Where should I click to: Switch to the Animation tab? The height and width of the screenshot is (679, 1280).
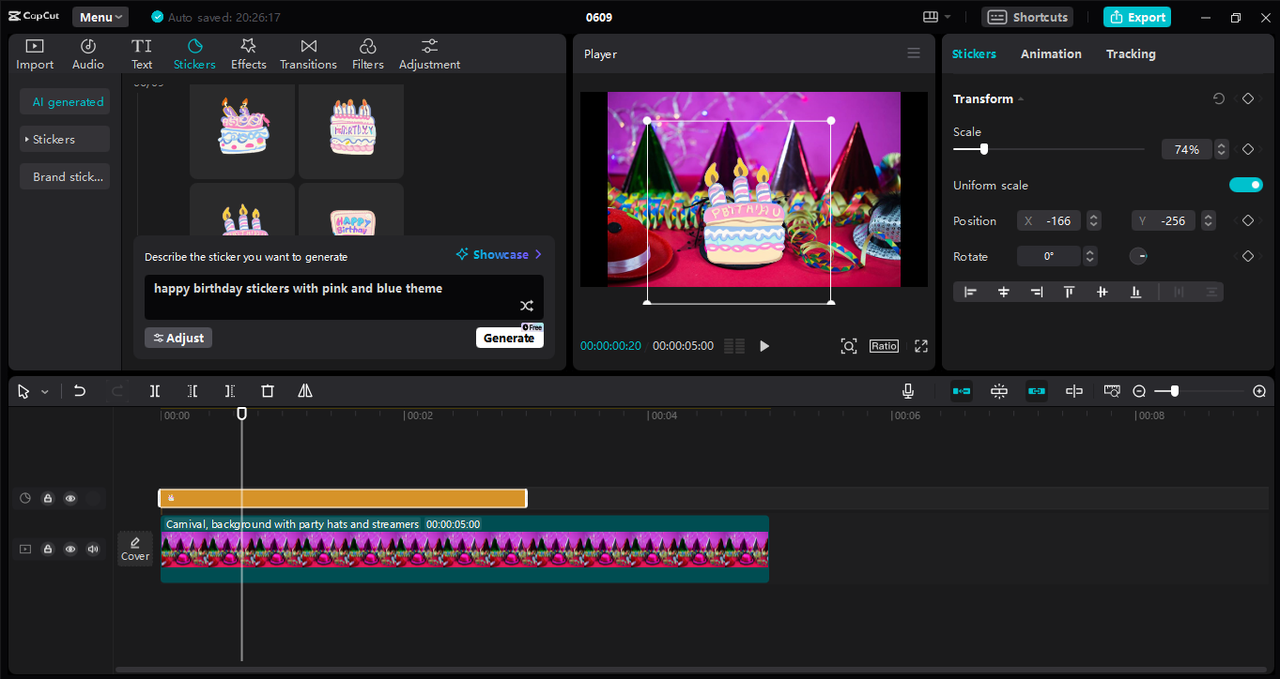[1050, 54]
